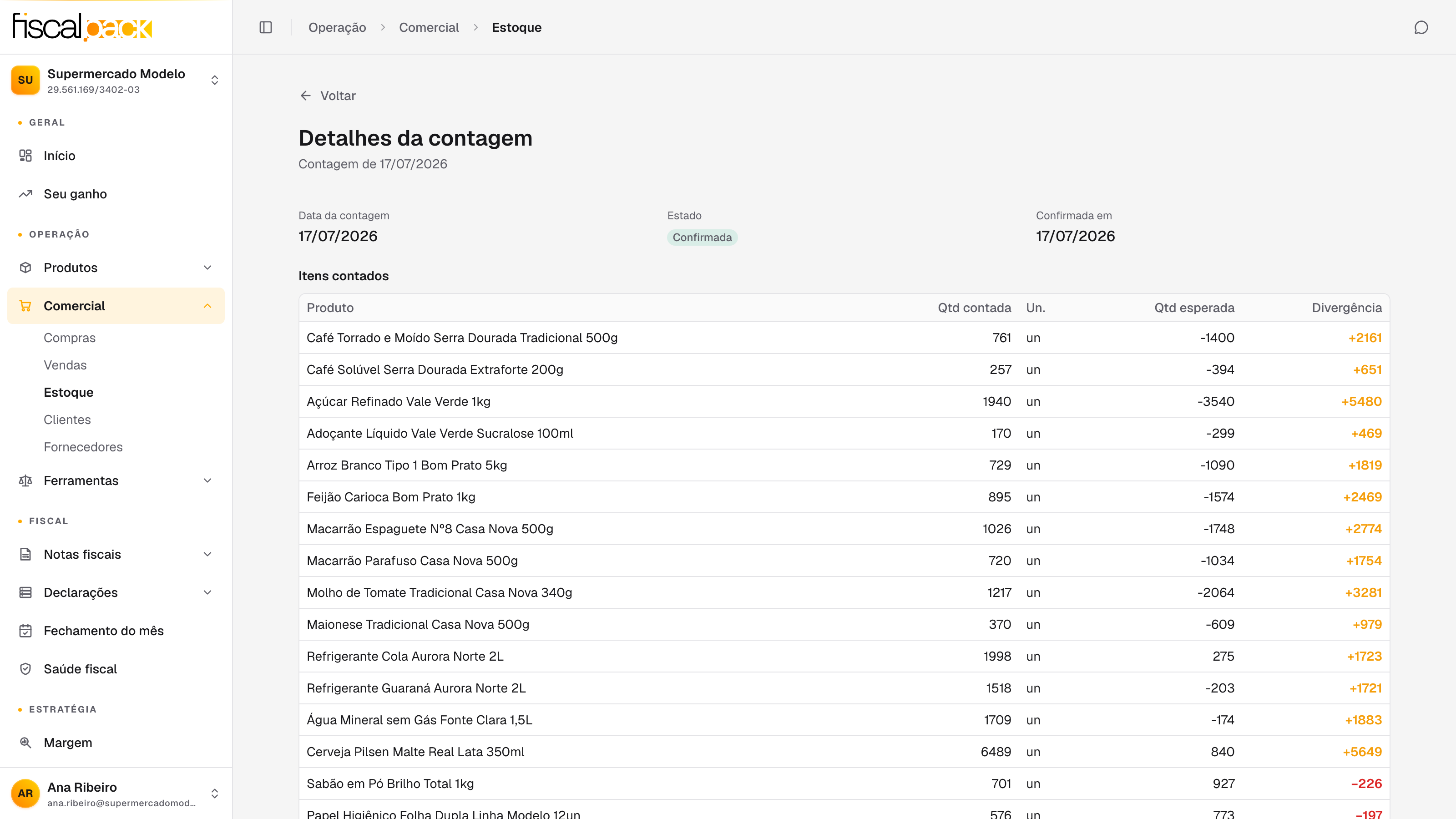Open the Margem page
Image resolution: width=1456 pixels, height=819 pixels.
[116, 743]
